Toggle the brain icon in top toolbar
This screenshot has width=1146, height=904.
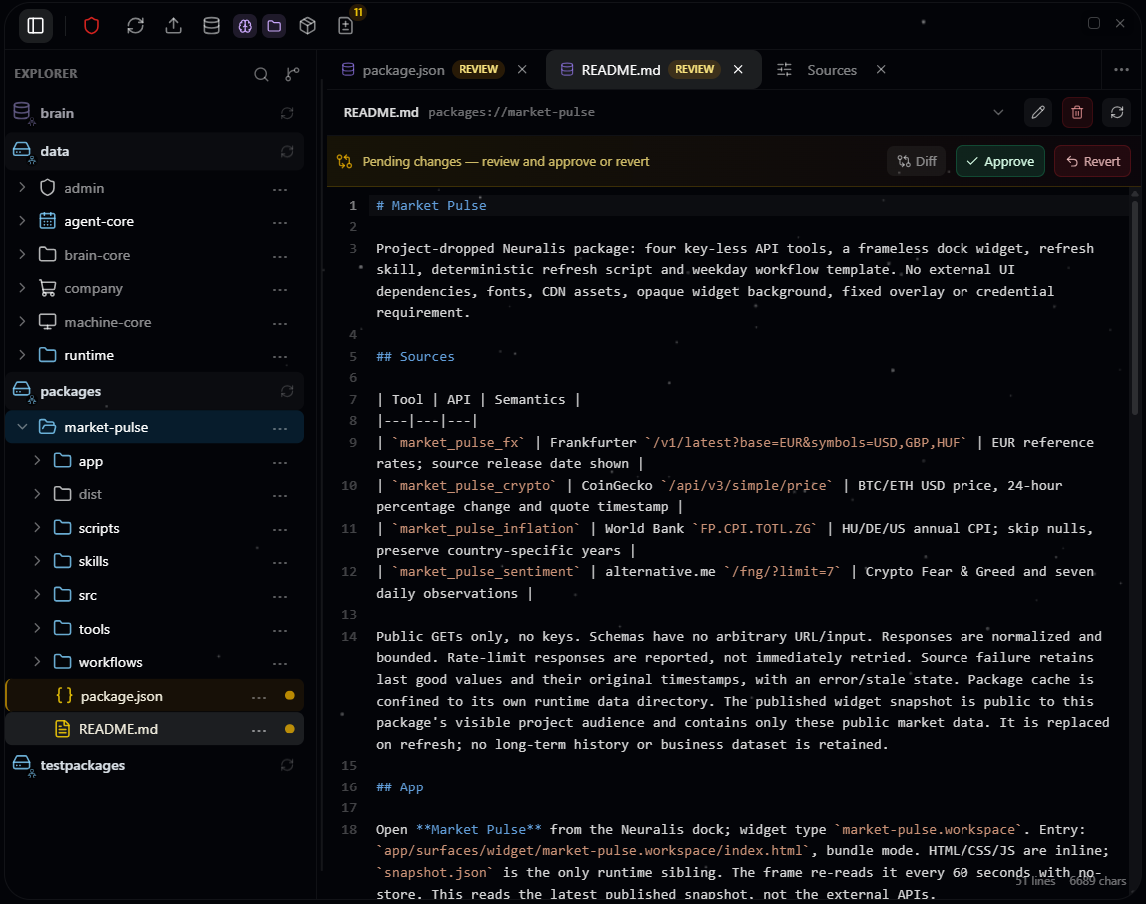point(245,26)
